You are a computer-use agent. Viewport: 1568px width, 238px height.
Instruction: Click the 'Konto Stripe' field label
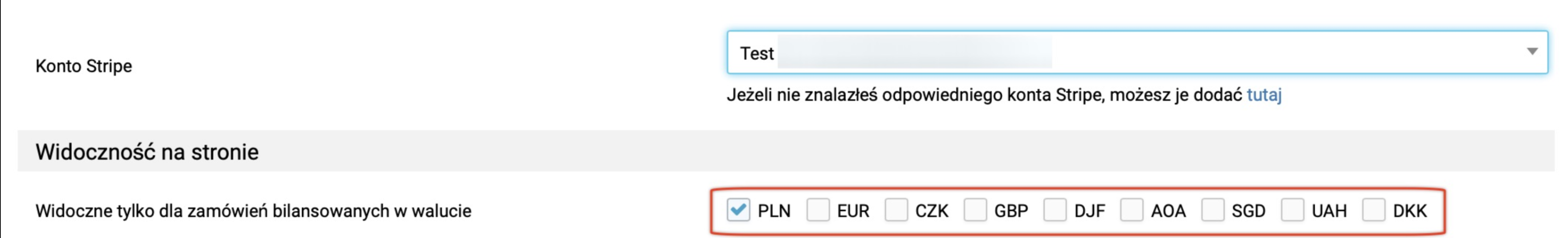click(83, 66)
